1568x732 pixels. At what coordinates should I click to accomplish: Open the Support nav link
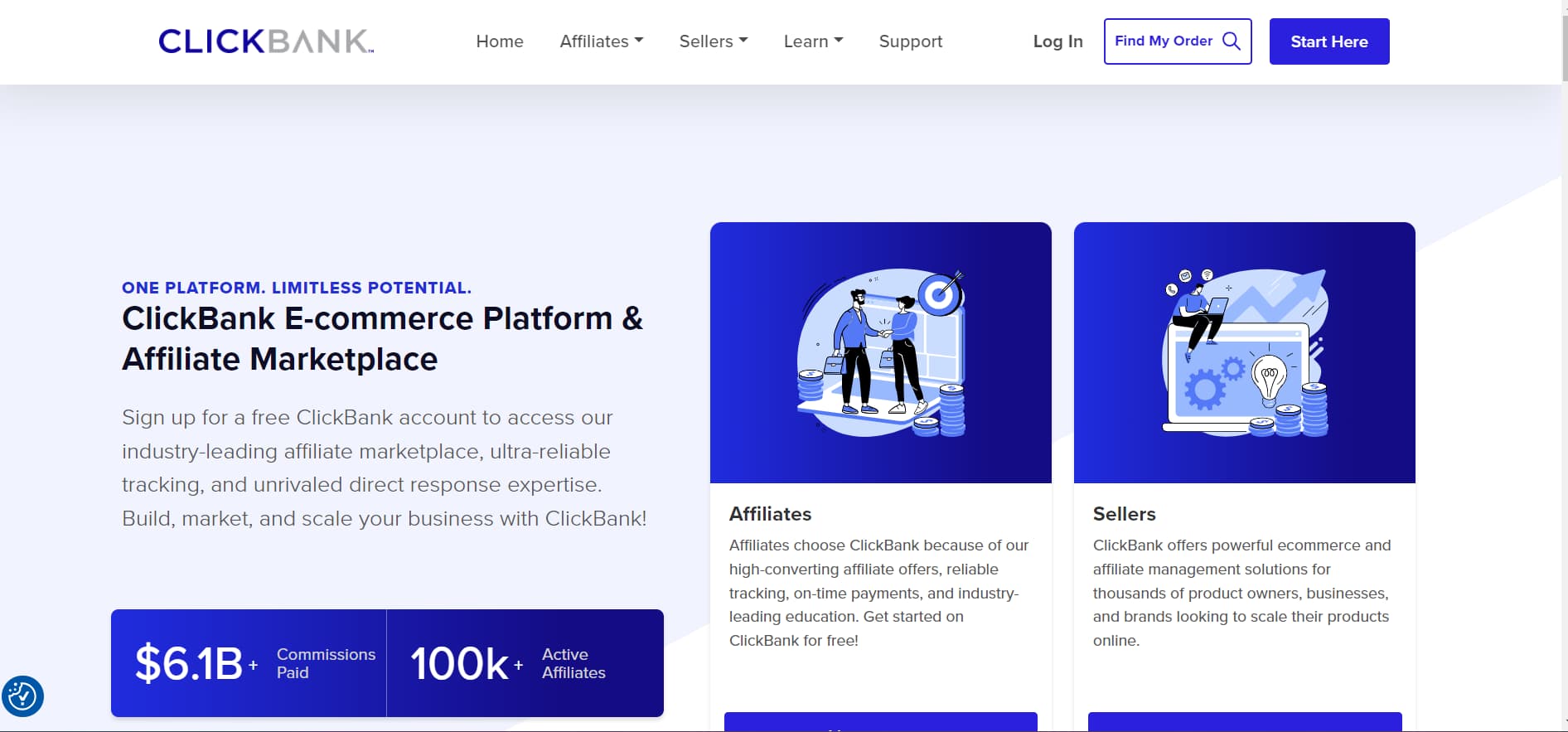[911, 41]
